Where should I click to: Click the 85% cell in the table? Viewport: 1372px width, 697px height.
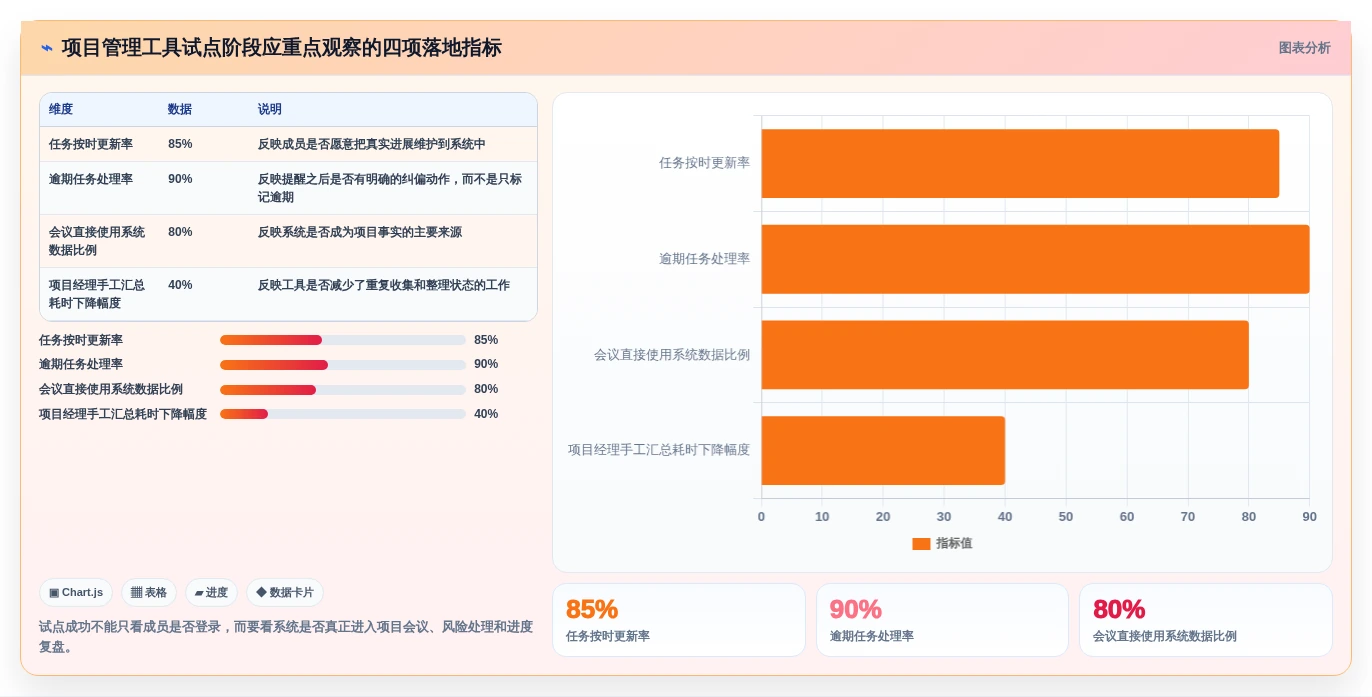click(180, 144)
